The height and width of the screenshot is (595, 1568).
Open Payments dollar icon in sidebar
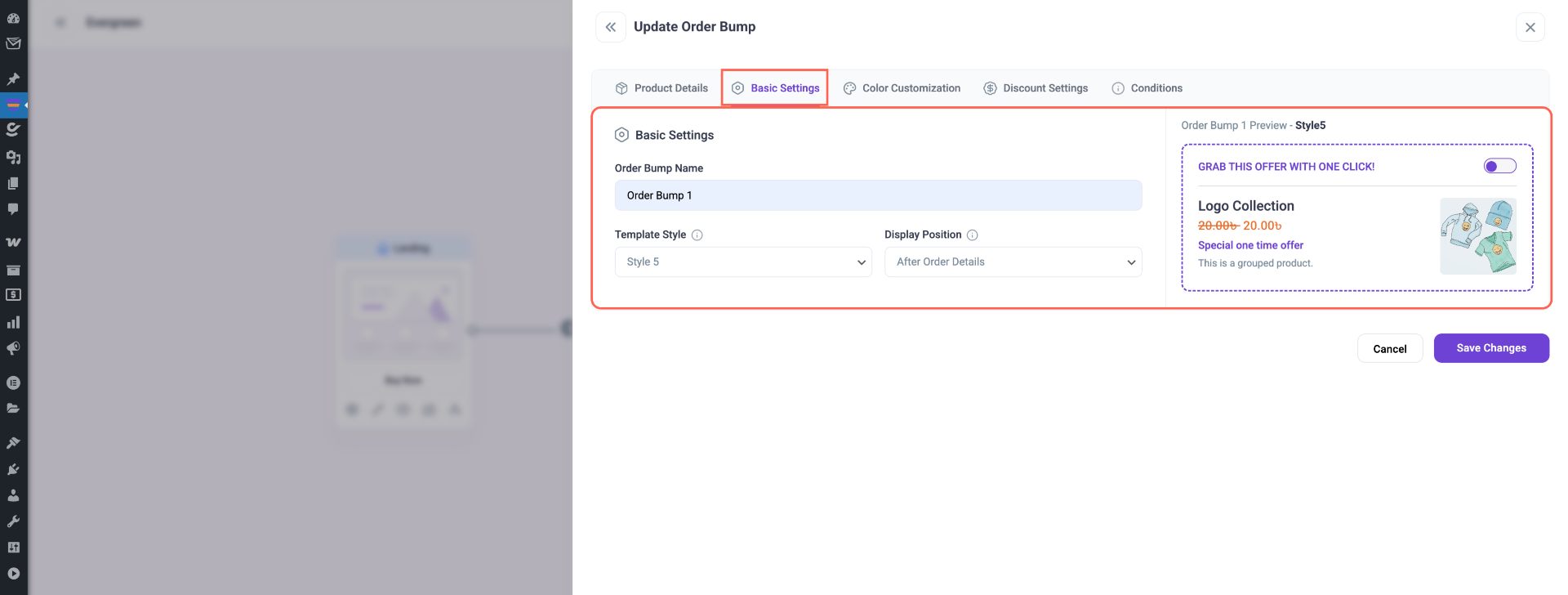point(13,295)
